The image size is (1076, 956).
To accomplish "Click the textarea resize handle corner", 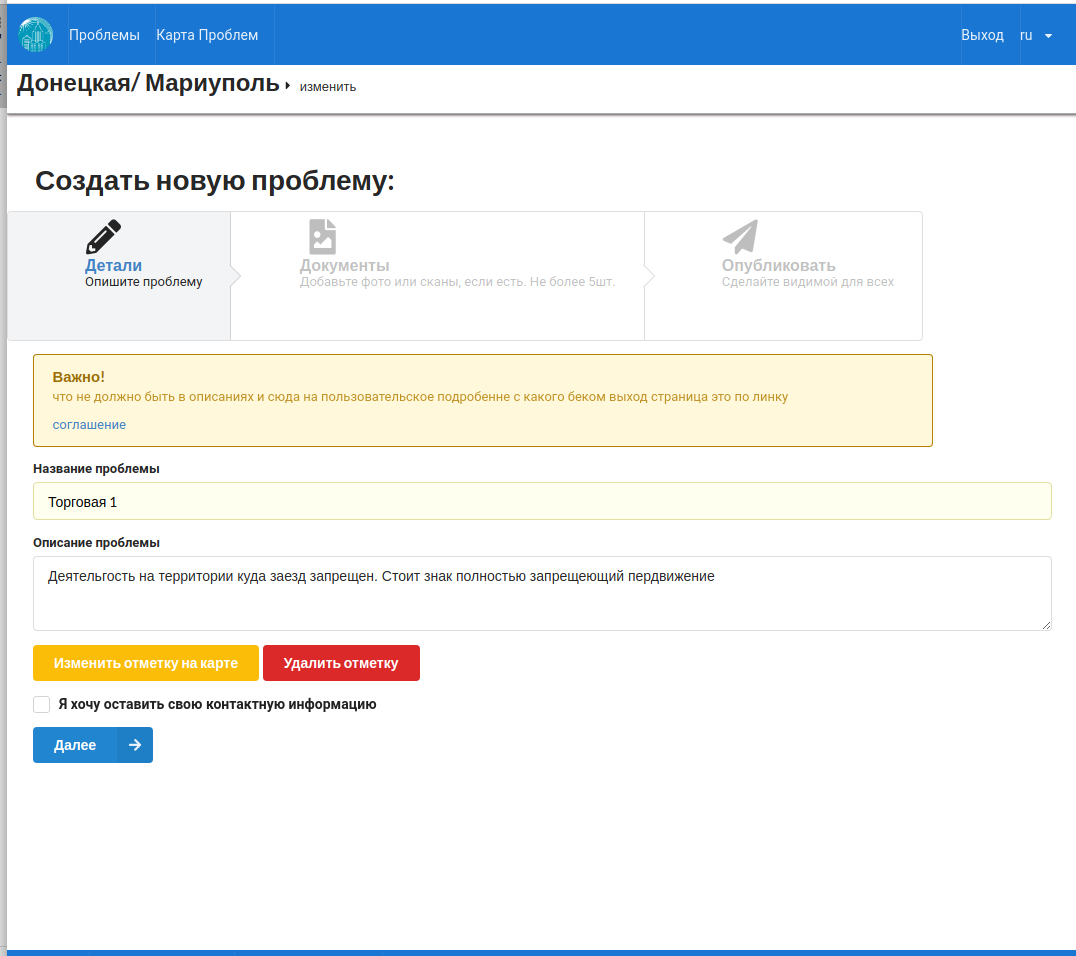I will [x=1046, y=625].
